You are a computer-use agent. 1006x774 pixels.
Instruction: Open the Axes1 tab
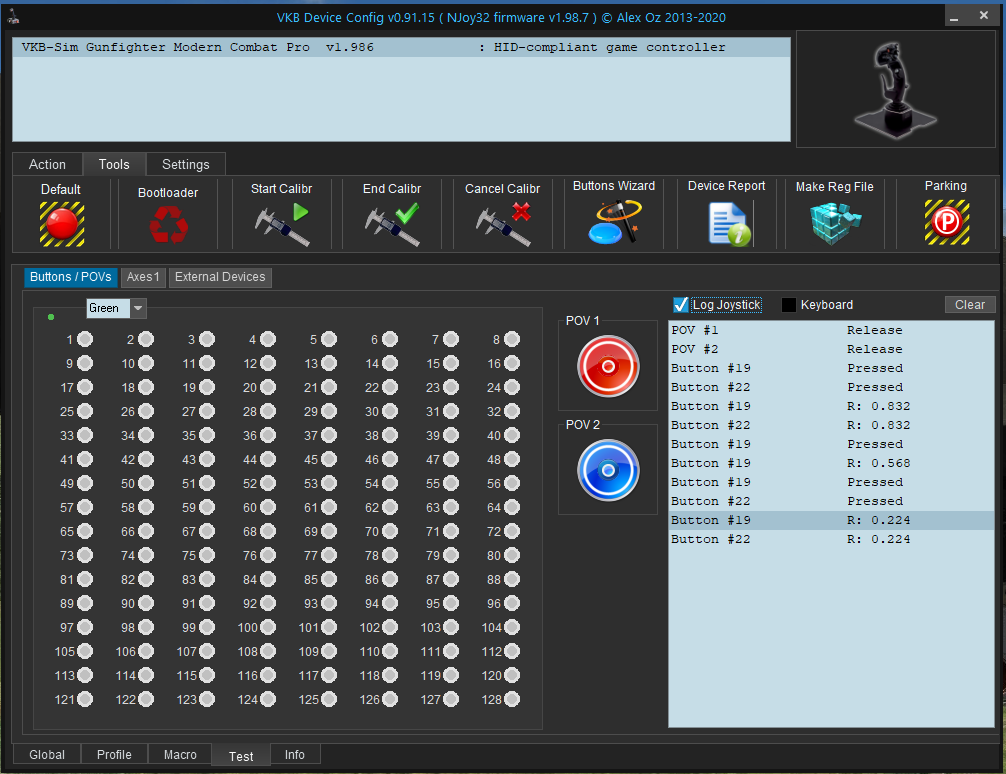click(x=143, y=277)
